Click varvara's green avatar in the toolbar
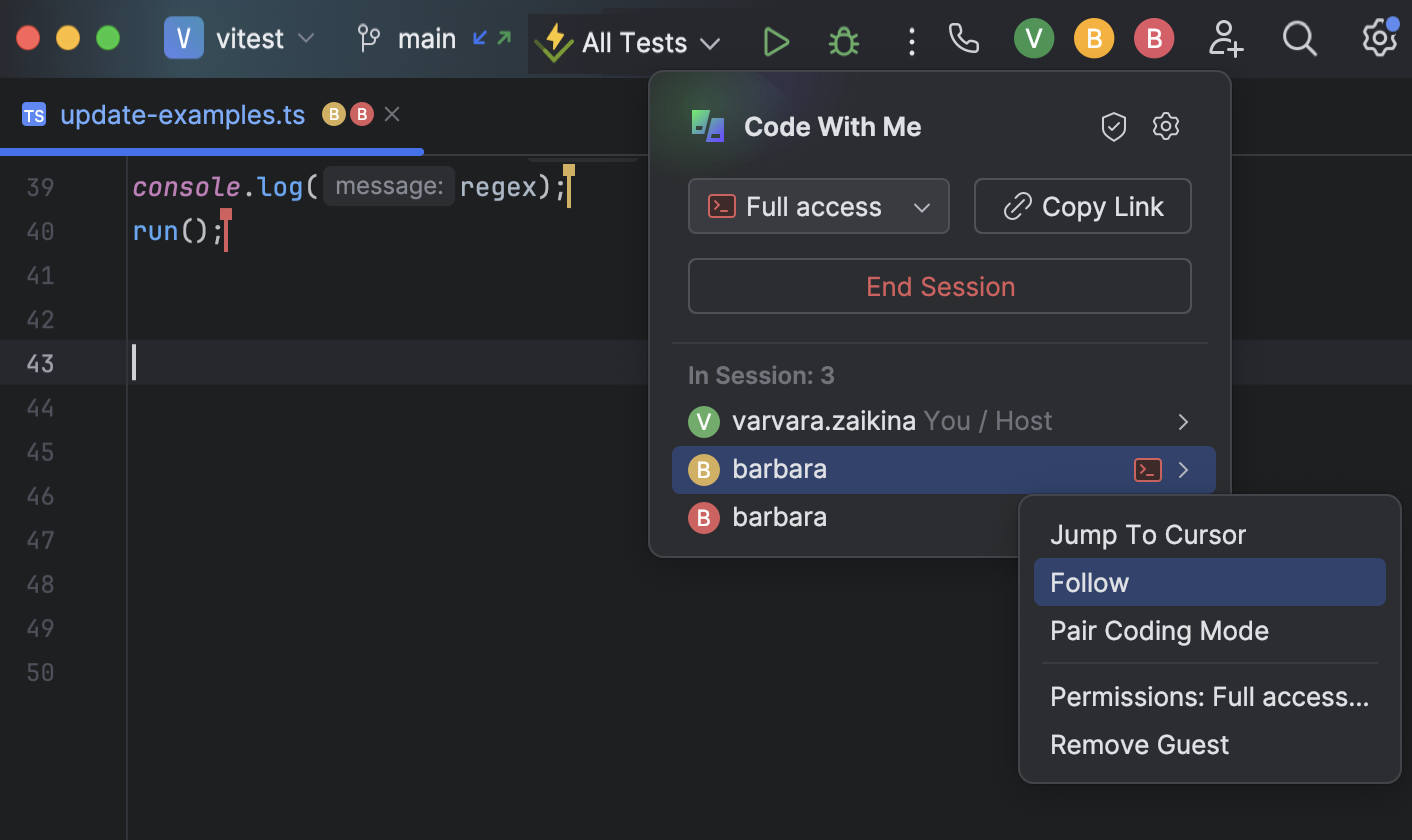 1034,38
